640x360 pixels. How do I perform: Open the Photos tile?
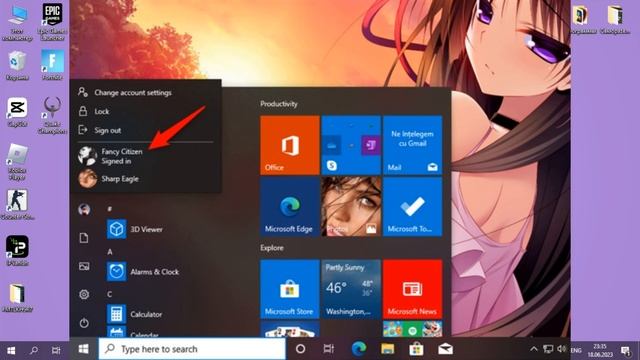click(x=351, y=207)
